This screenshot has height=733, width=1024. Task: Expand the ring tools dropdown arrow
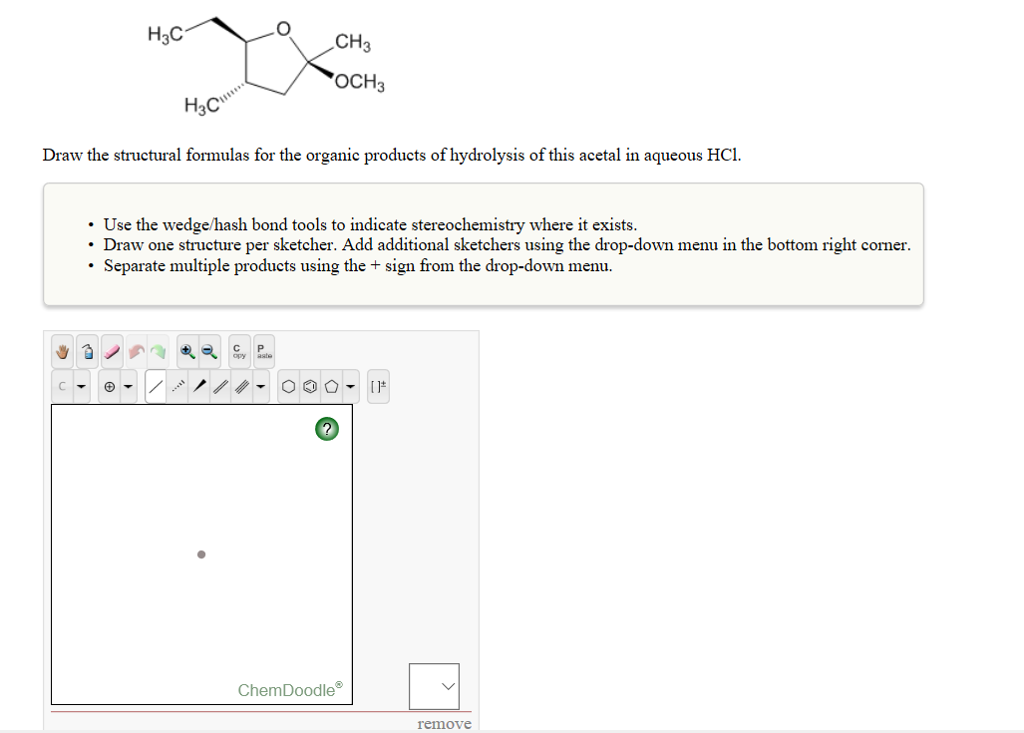click(x=349, y=385)
